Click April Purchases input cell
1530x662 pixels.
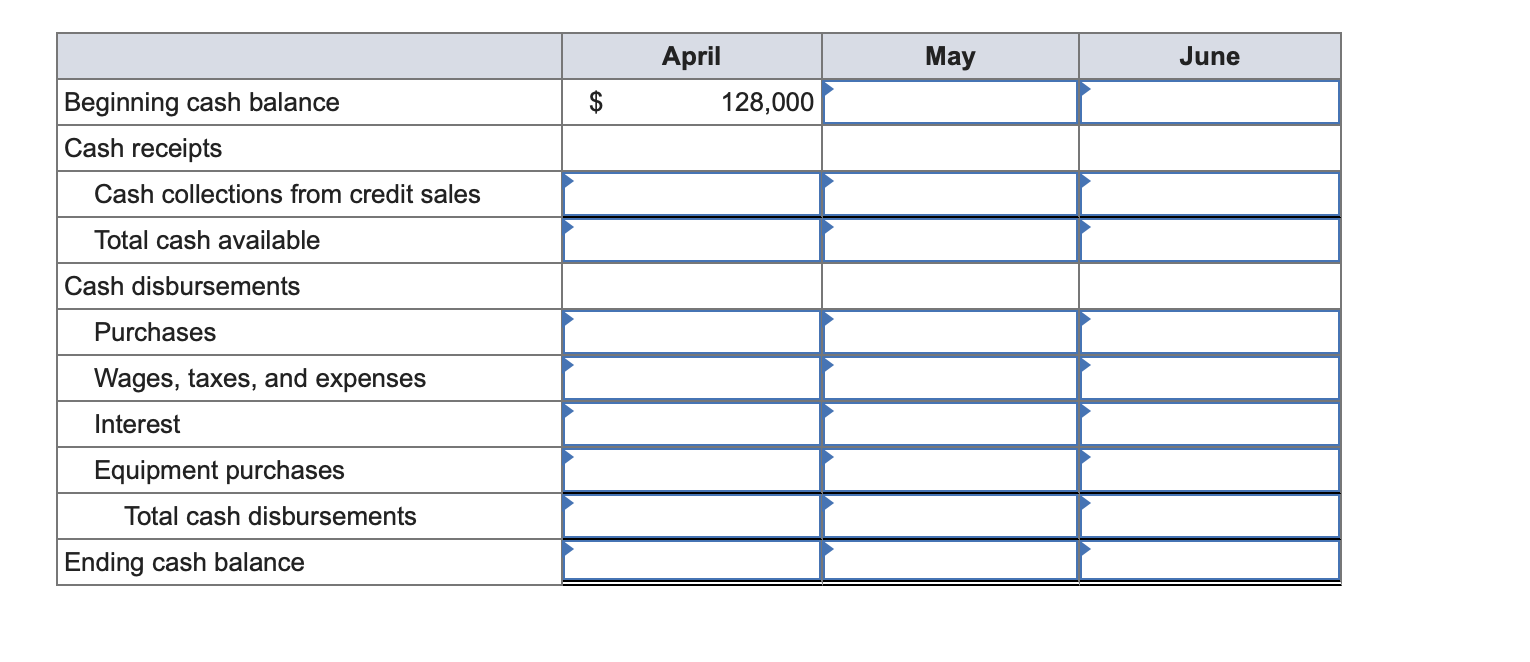[692, 332]
